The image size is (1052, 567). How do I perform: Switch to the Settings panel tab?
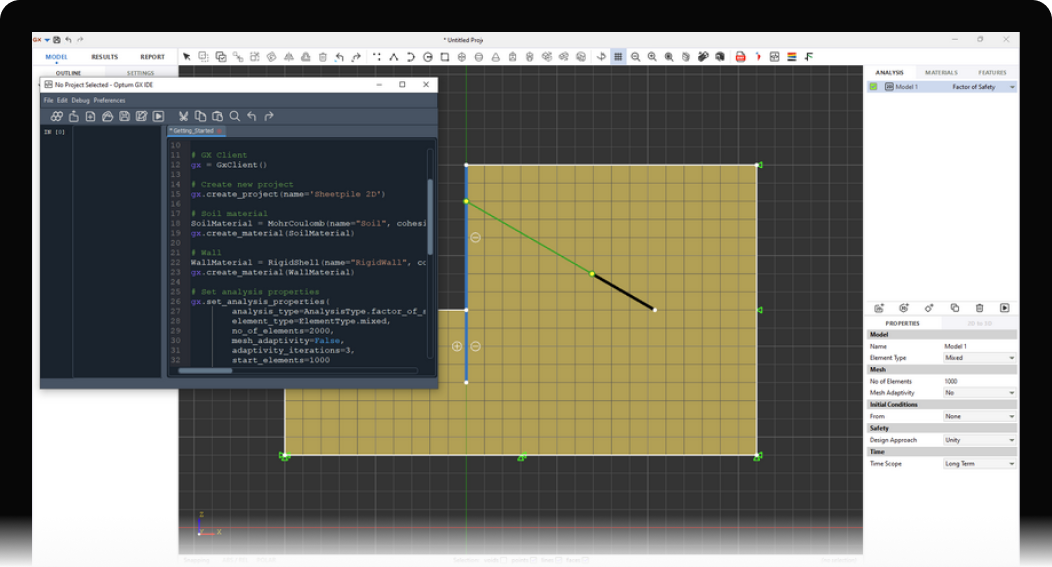pos(141,73)
